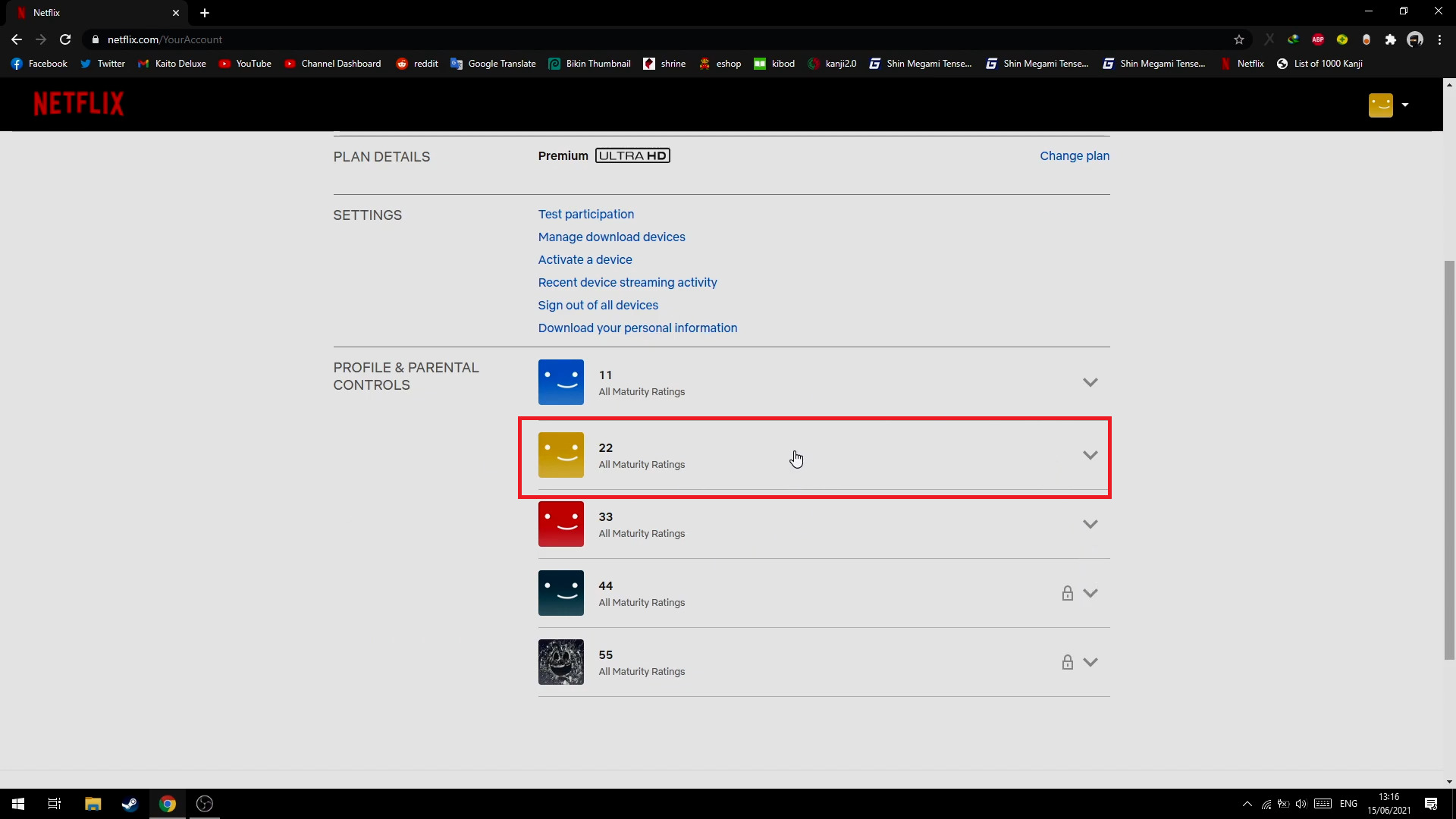Open the Channel Dashboard bookmark

point(333,64)
